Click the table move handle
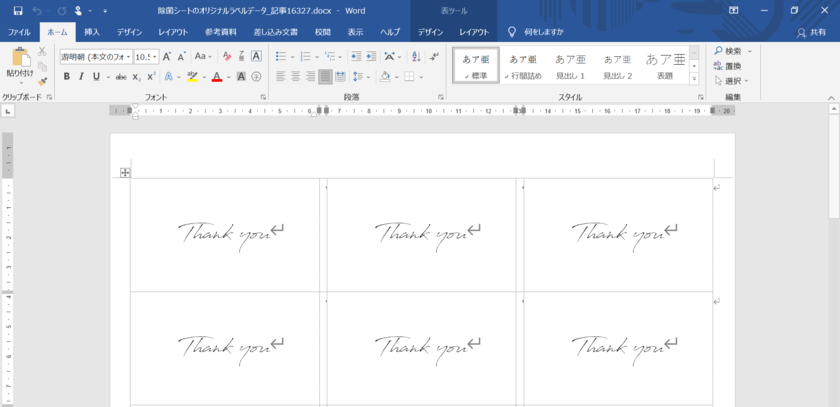 pos(125,173)
